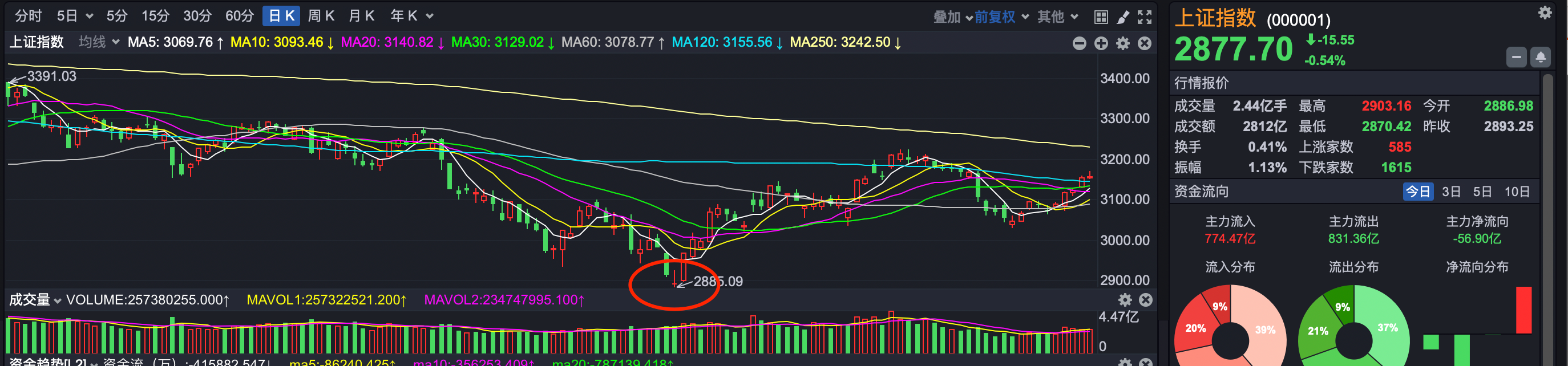Click the 上证指数 orange title in quote panel
Screen dimensions: 1568x366
point(1215,18)
